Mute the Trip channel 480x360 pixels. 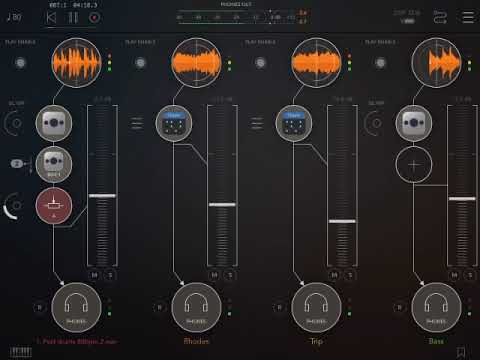point(334,275)
